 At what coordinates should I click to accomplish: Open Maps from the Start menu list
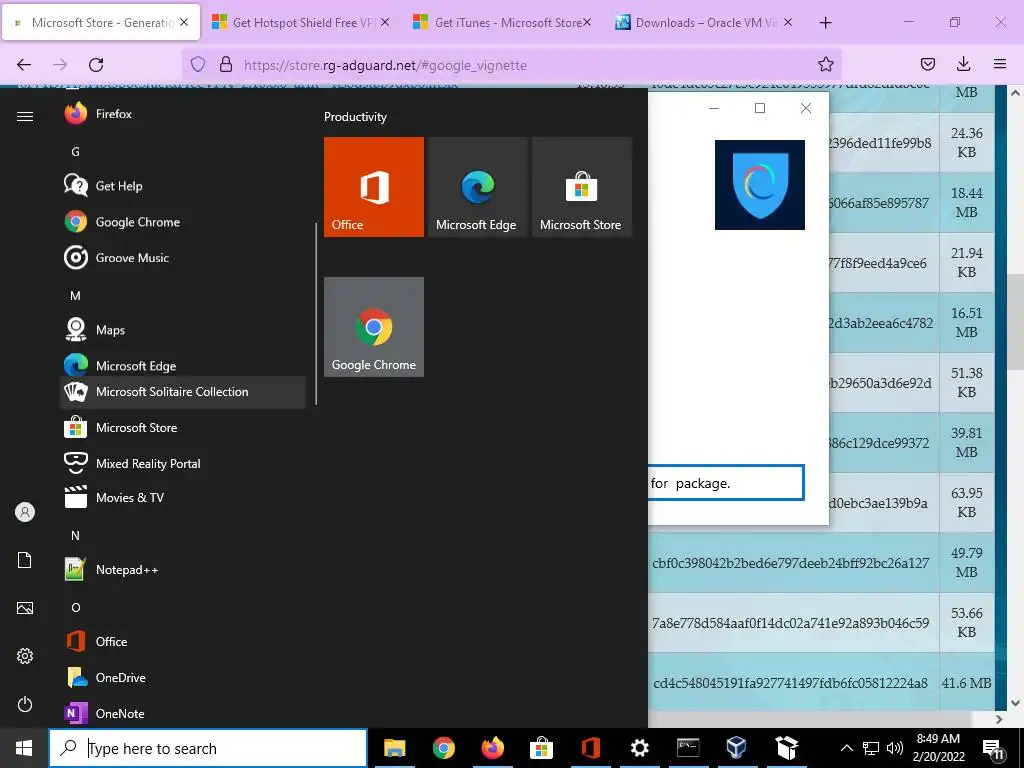(183, 329)
